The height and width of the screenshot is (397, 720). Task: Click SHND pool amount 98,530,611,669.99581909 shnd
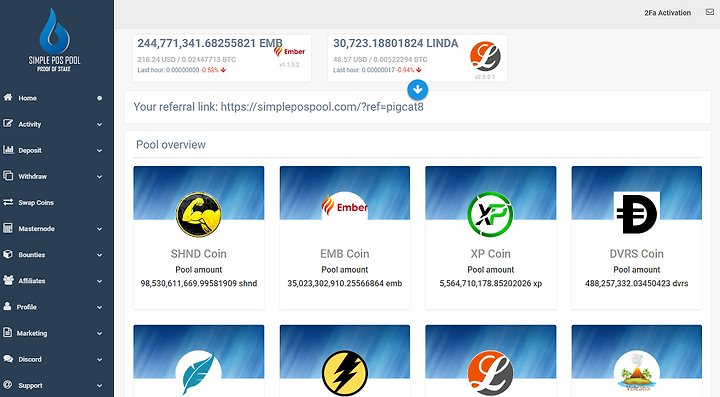point(198,284)
